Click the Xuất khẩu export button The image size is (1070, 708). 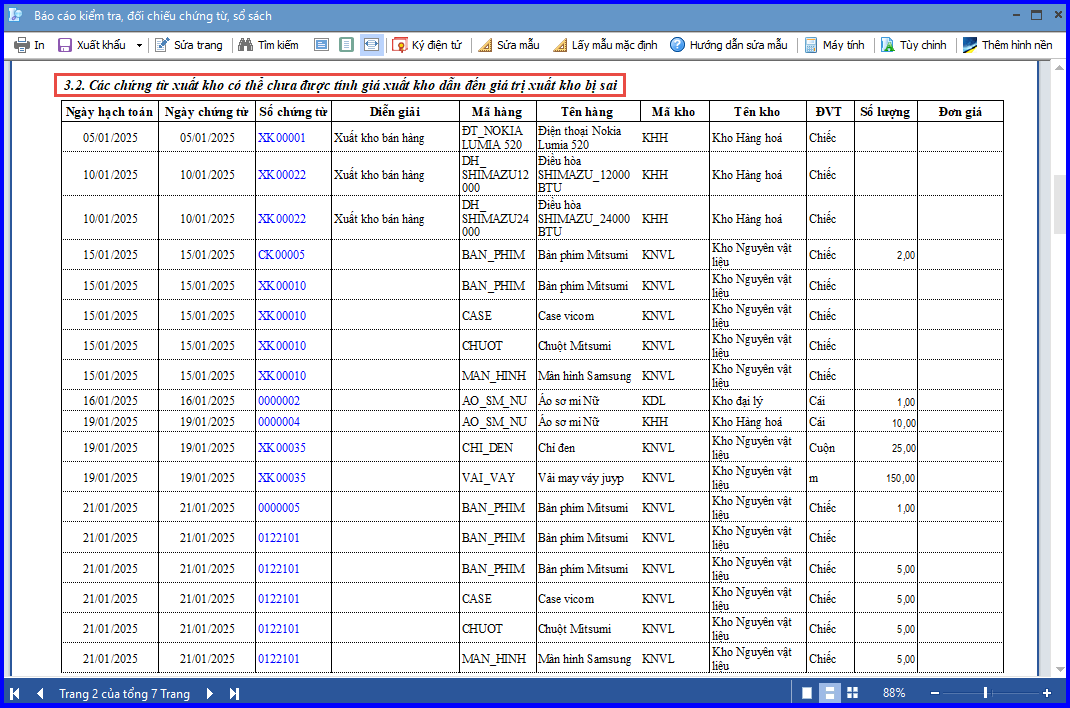click(93, 45)
